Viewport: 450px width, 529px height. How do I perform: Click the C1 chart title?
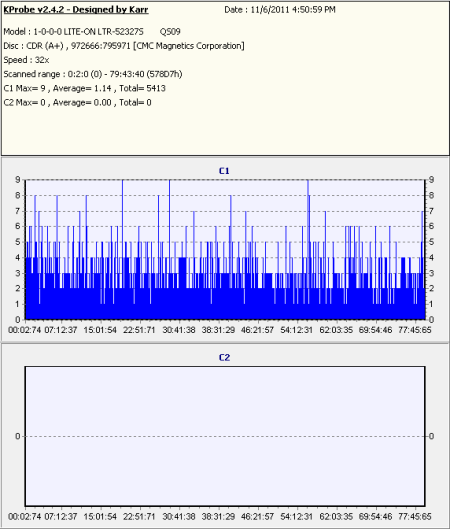pyautogui.click(x=224, y=171)
